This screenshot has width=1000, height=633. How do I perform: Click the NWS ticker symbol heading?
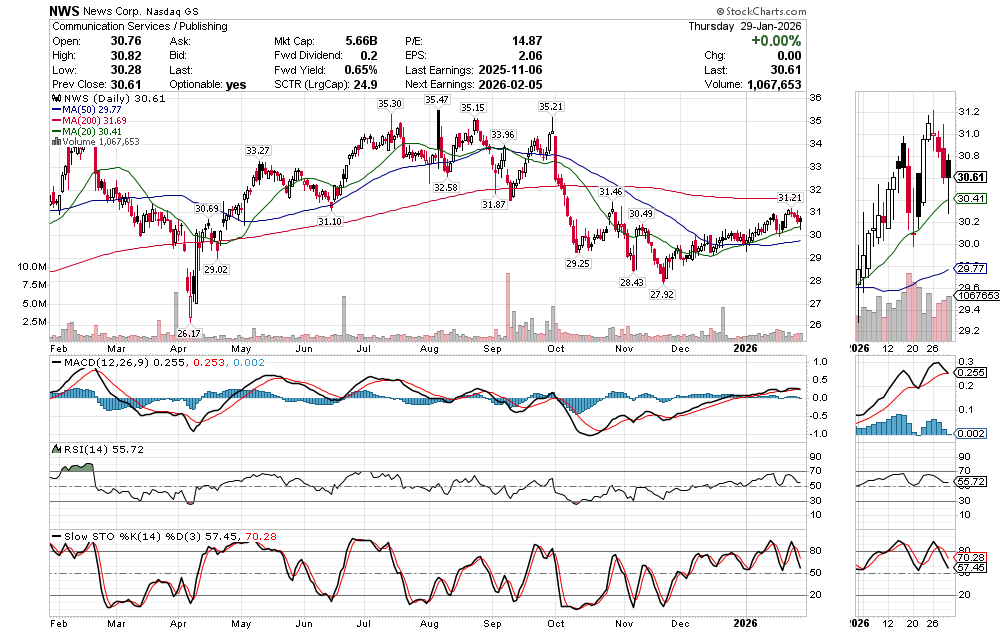click(x=65, y=8)
